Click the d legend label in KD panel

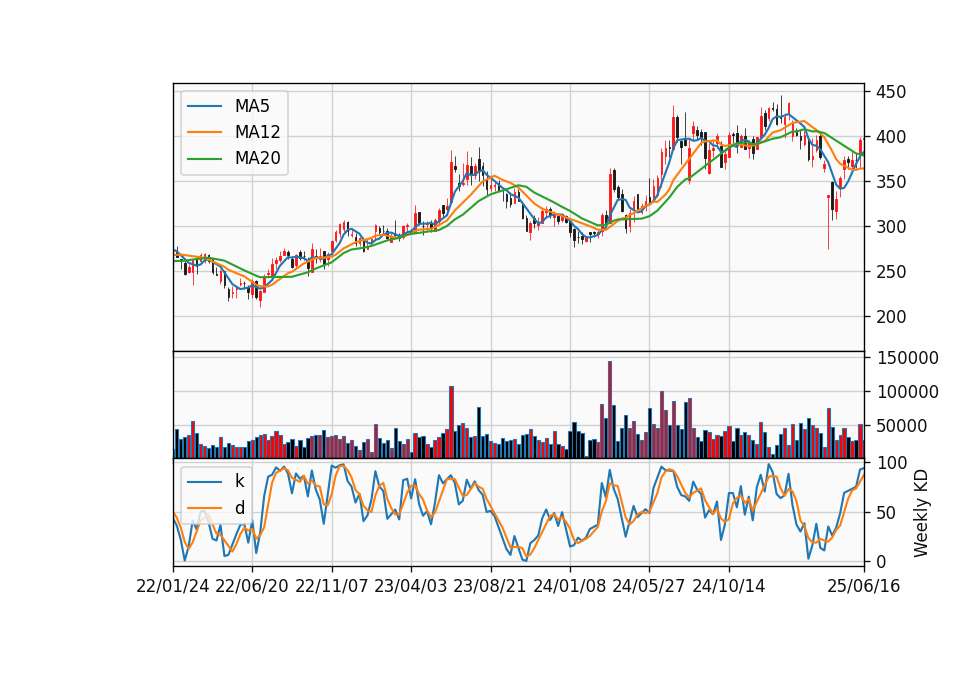pos(239,508)
